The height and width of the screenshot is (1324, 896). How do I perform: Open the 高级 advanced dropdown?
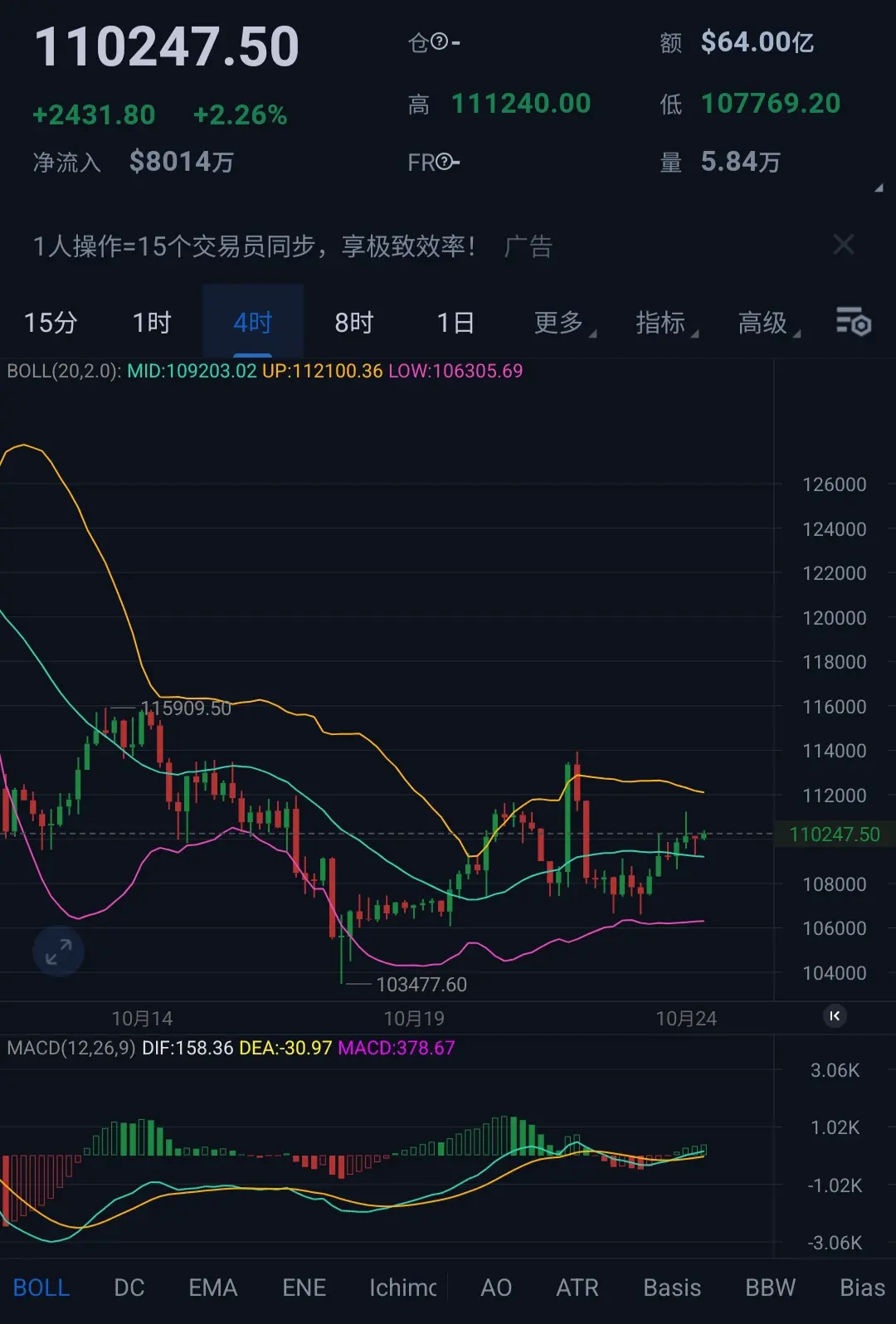[x=768, y=322]
